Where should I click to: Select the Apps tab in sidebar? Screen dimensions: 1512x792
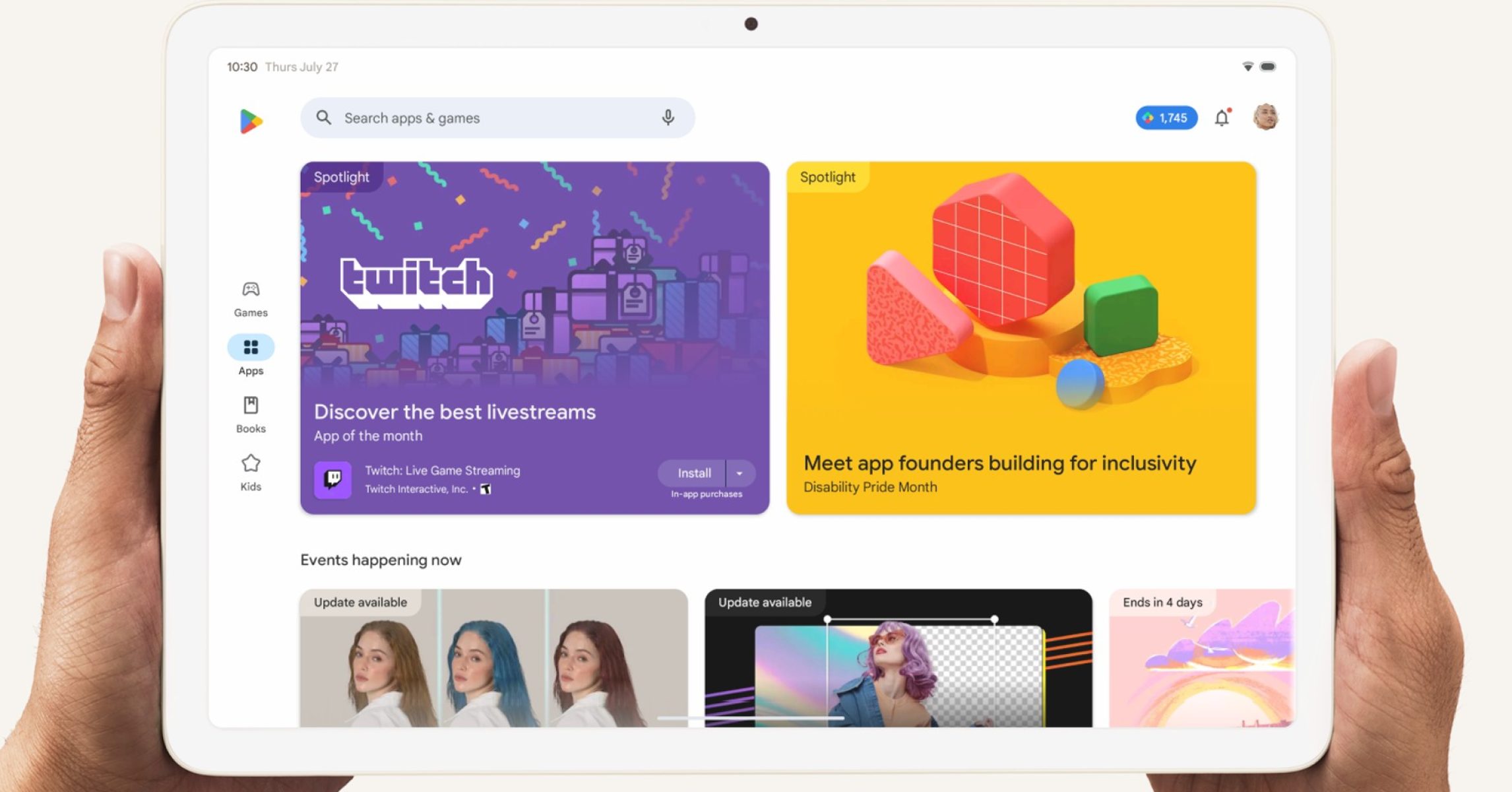[x=251, y=355]
